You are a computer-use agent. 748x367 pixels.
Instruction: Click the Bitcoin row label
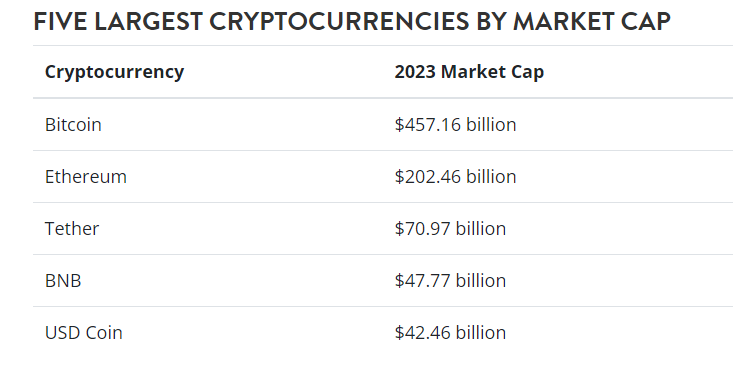[73, 124]
